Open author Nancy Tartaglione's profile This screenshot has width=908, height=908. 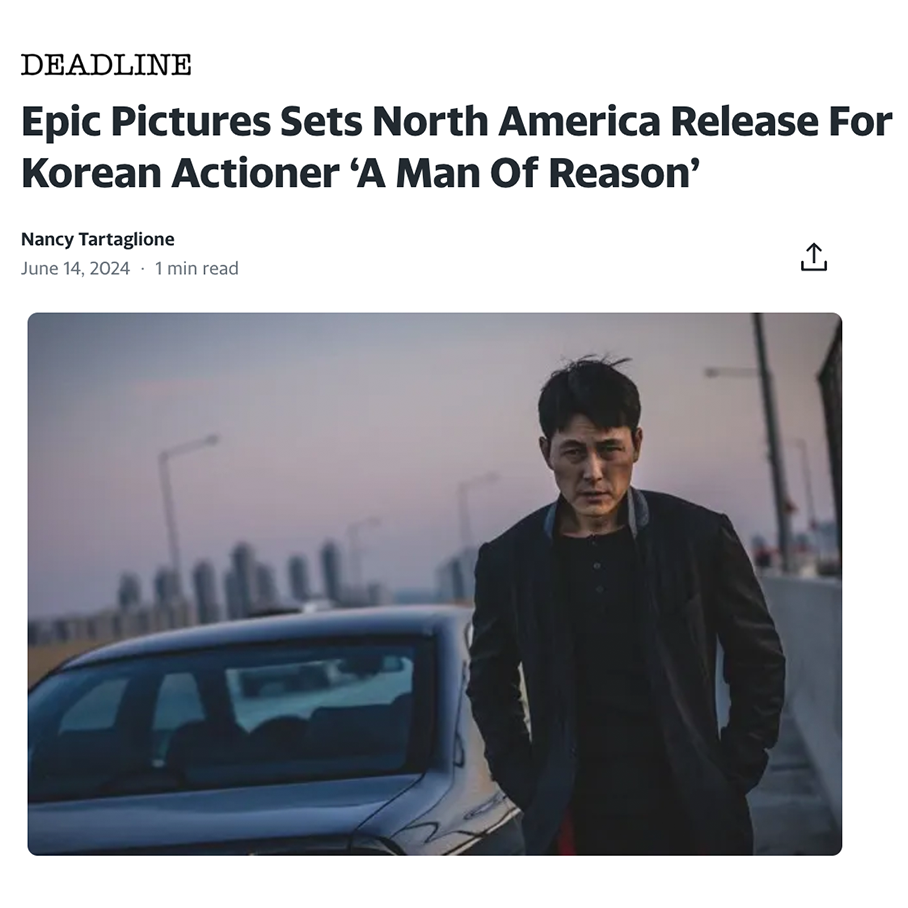tap(98, 239)
